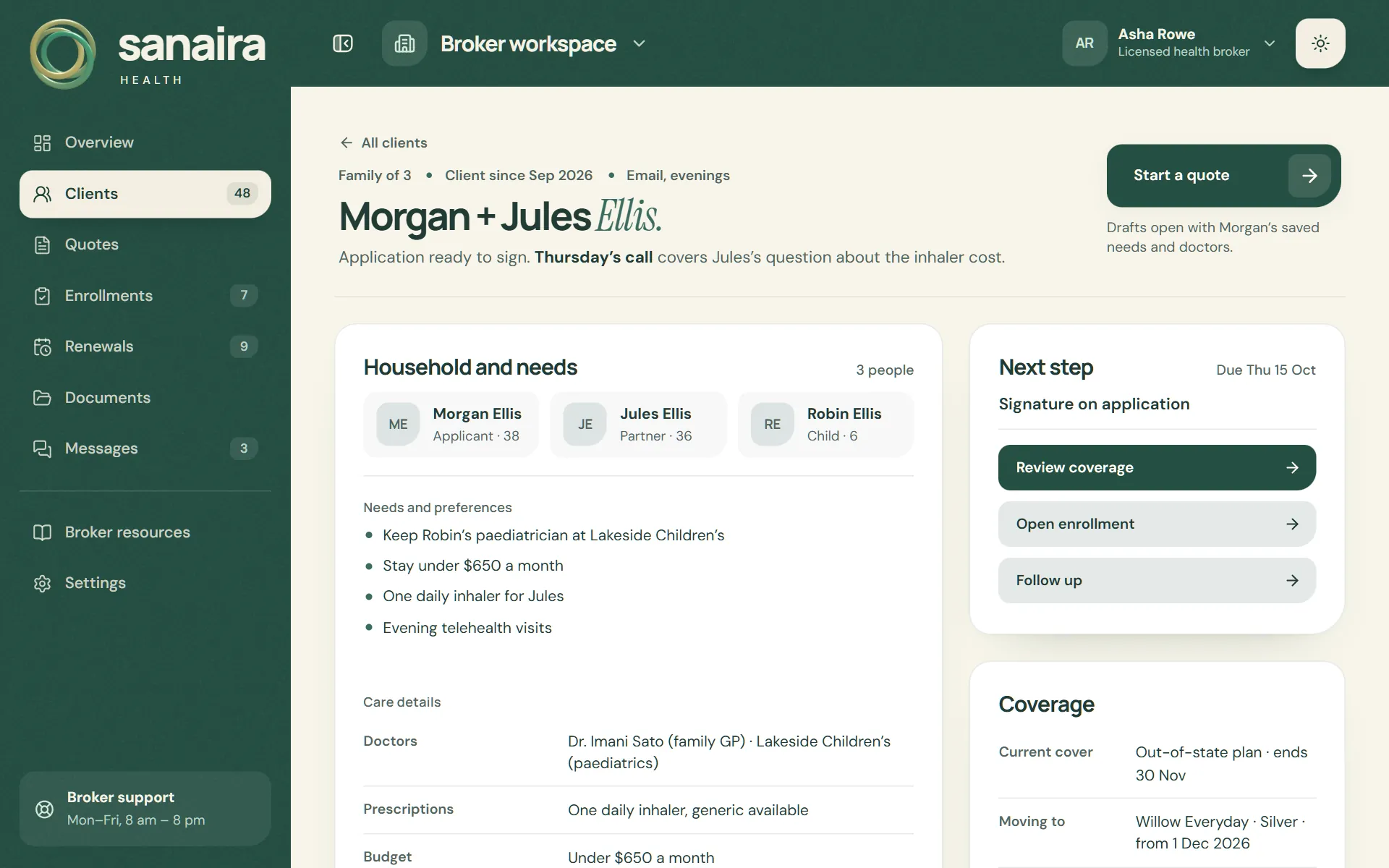Screen dimensions: 1389x868
Task: Click the Renewals calendar-clock icon
Action: [x=43, y=346]
